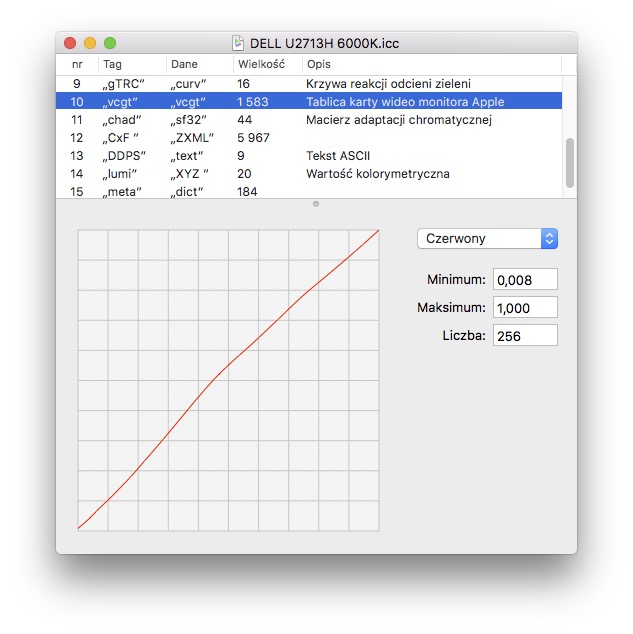
Task: Click the '1 583' size value
Action: pyautogui.click(x=253, y=102)
